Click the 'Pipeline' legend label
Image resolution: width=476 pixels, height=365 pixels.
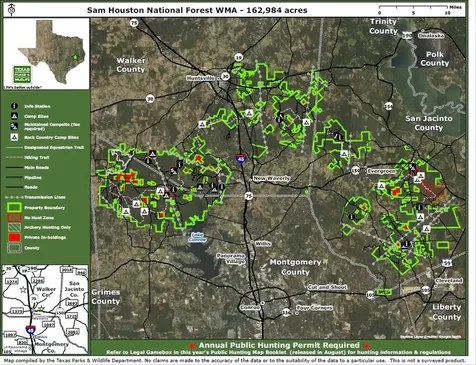coord(33,178)
